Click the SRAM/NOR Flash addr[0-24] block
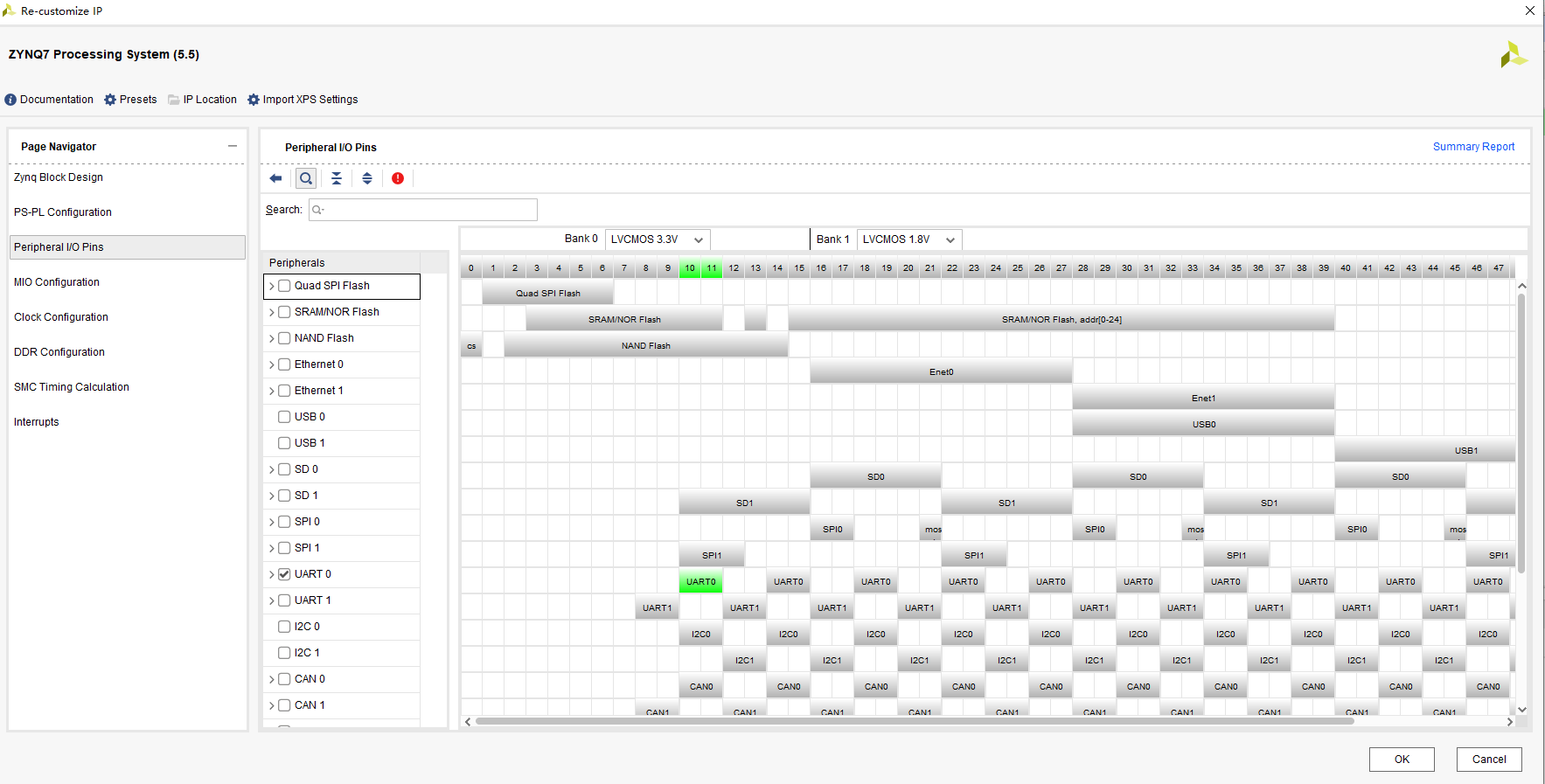The width and height of the screenshot is (1545, 784). [x=1061, y=319]
